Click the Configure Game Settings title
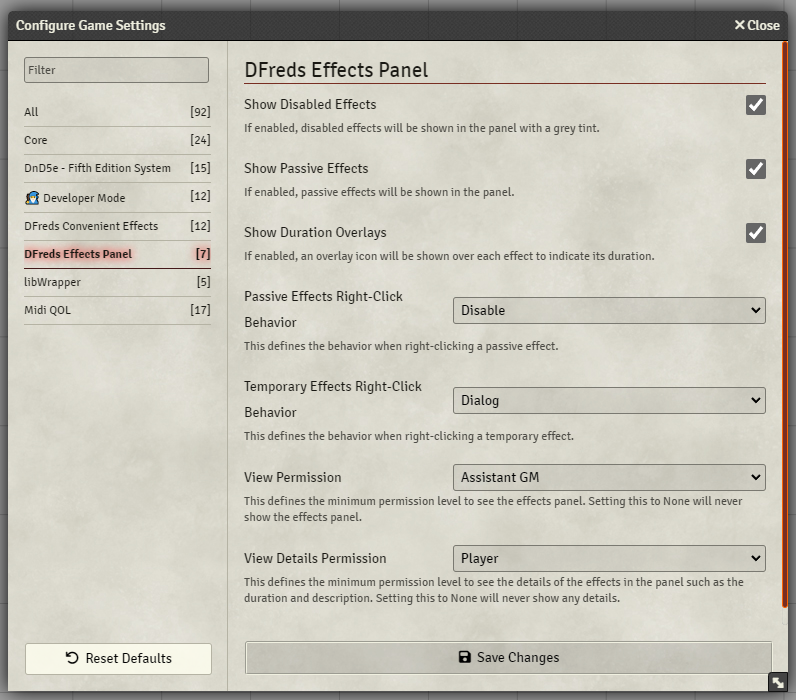The image size is (796, 700). (x=90, y=25)
